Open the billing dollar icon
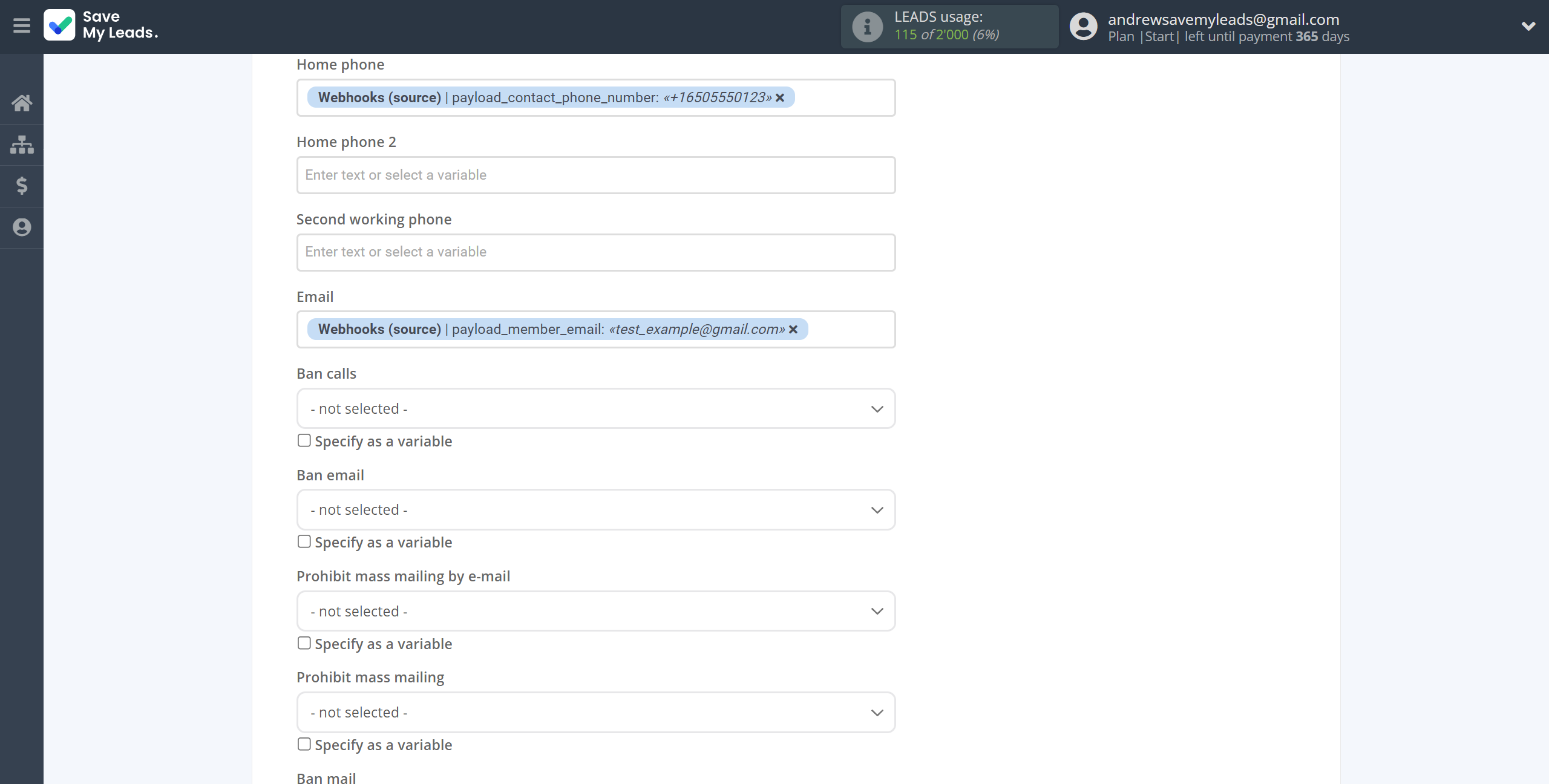 pos(22,185)
